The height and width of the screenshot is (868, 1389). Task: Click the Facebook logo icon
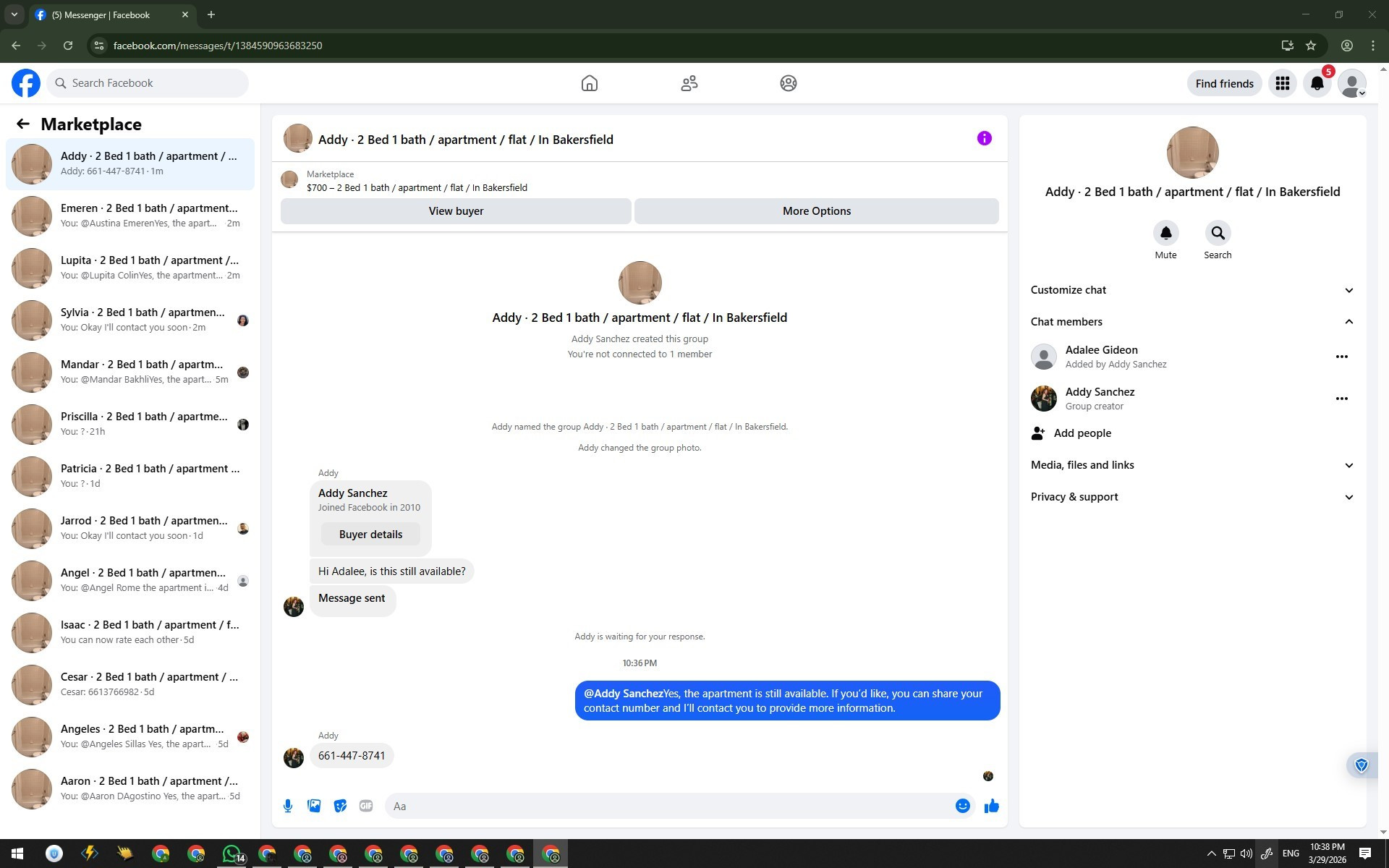click(x=26, y=83)
